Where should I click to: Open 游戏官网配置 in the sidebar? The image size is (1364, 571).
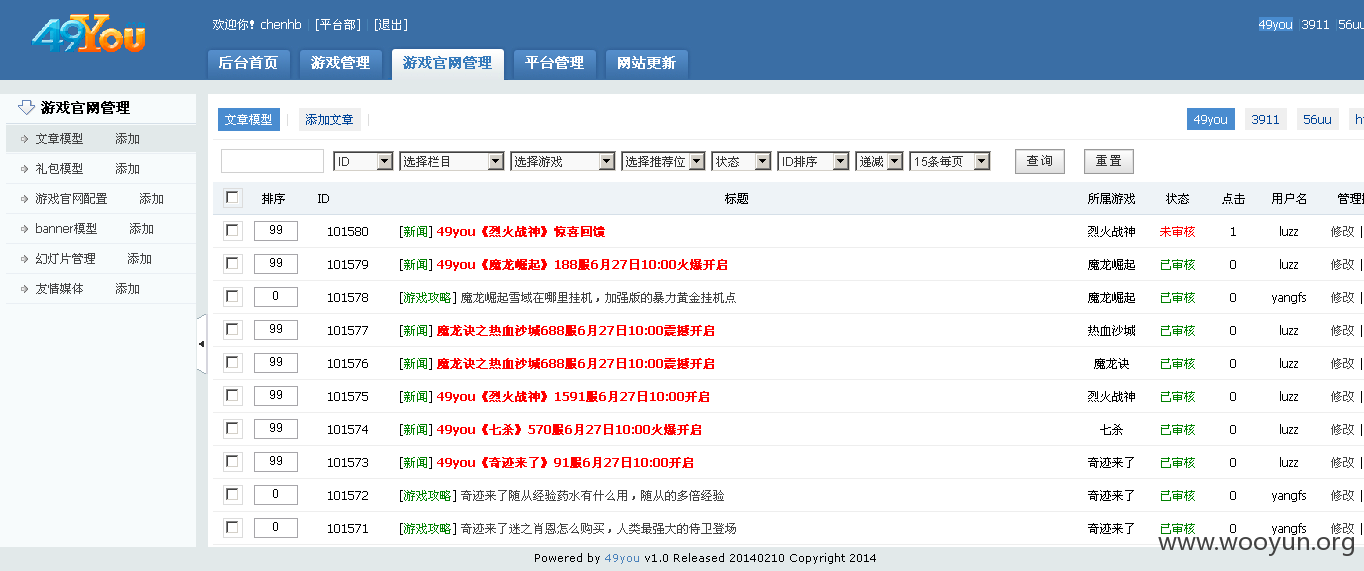coord(72,199)
